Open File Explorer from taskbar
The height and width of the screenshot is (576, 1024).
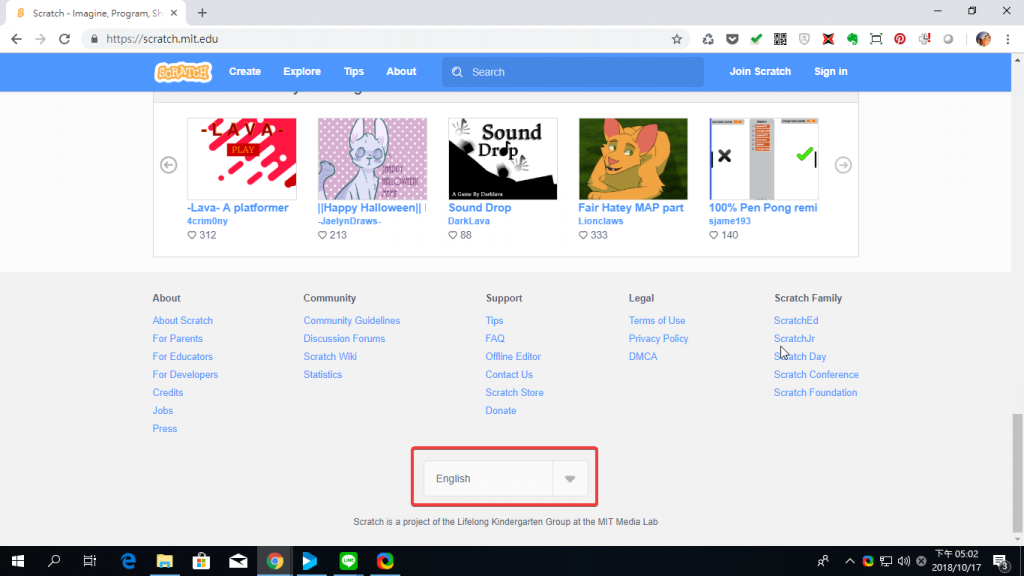point(165,561)
